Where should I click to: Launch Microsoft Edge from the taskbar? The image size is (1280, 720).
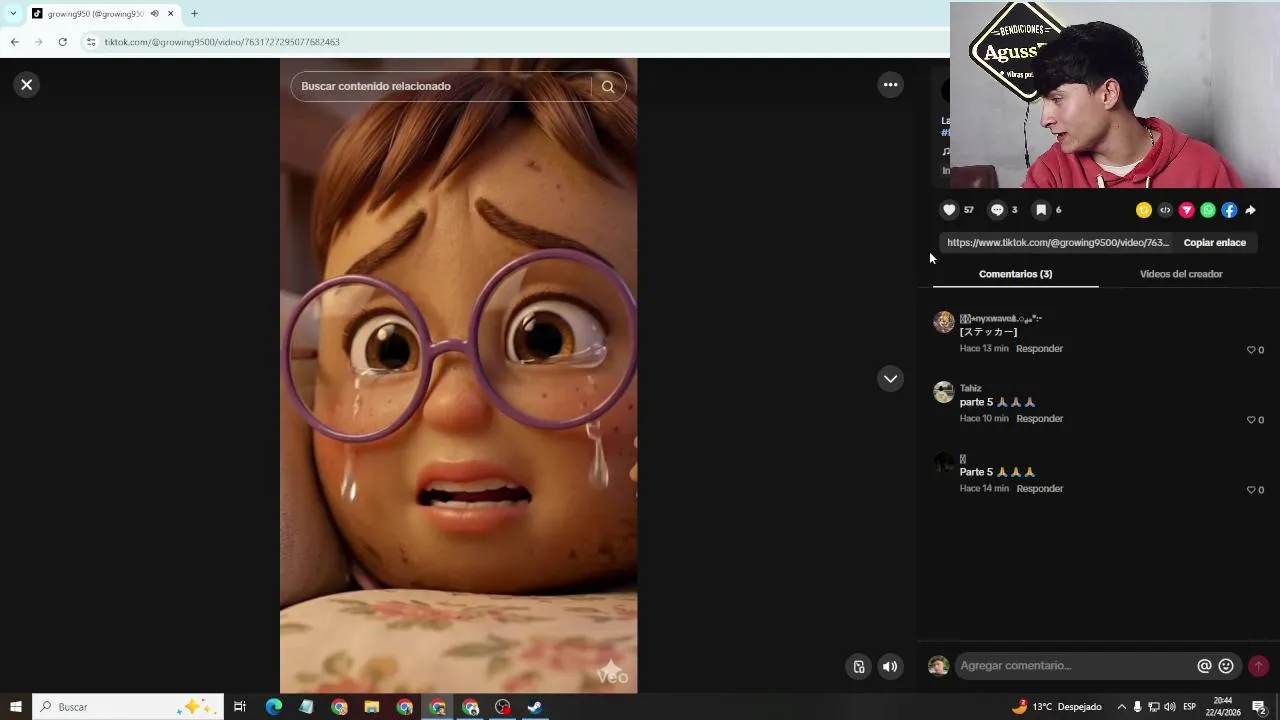tap(273, 707)
